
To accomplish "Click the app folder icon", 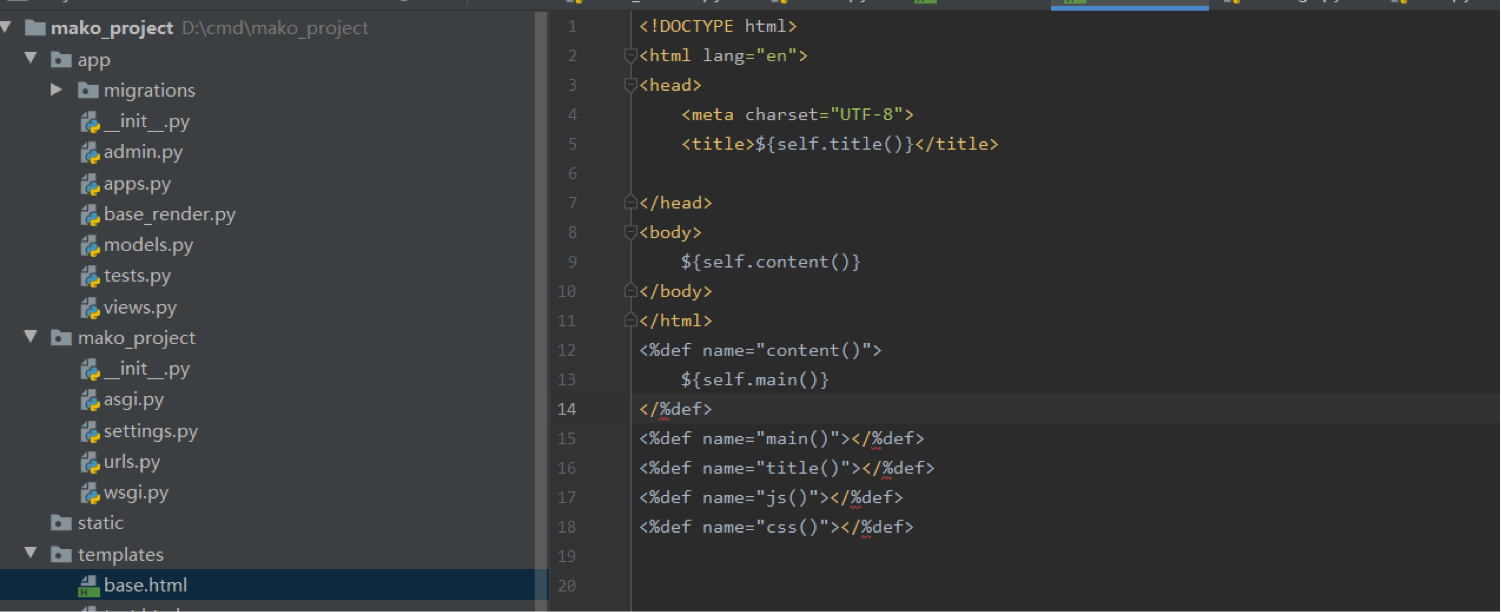I will coord(62,60).
